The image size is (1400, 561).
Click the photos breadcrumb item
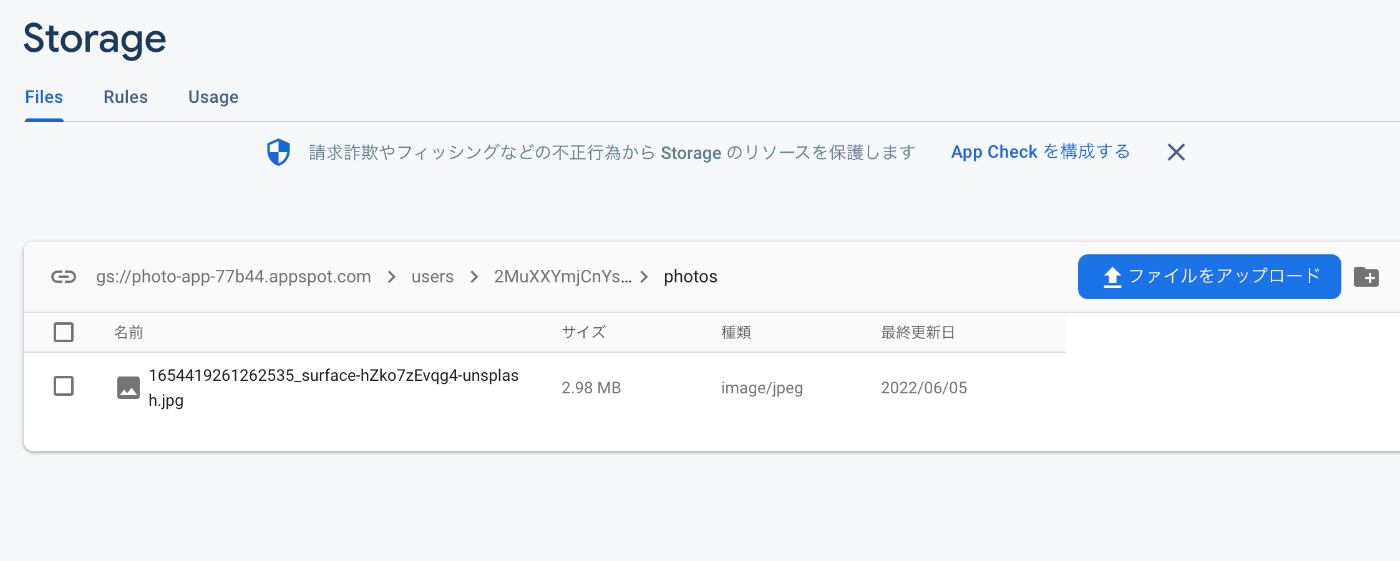click(x=691, y=277)
